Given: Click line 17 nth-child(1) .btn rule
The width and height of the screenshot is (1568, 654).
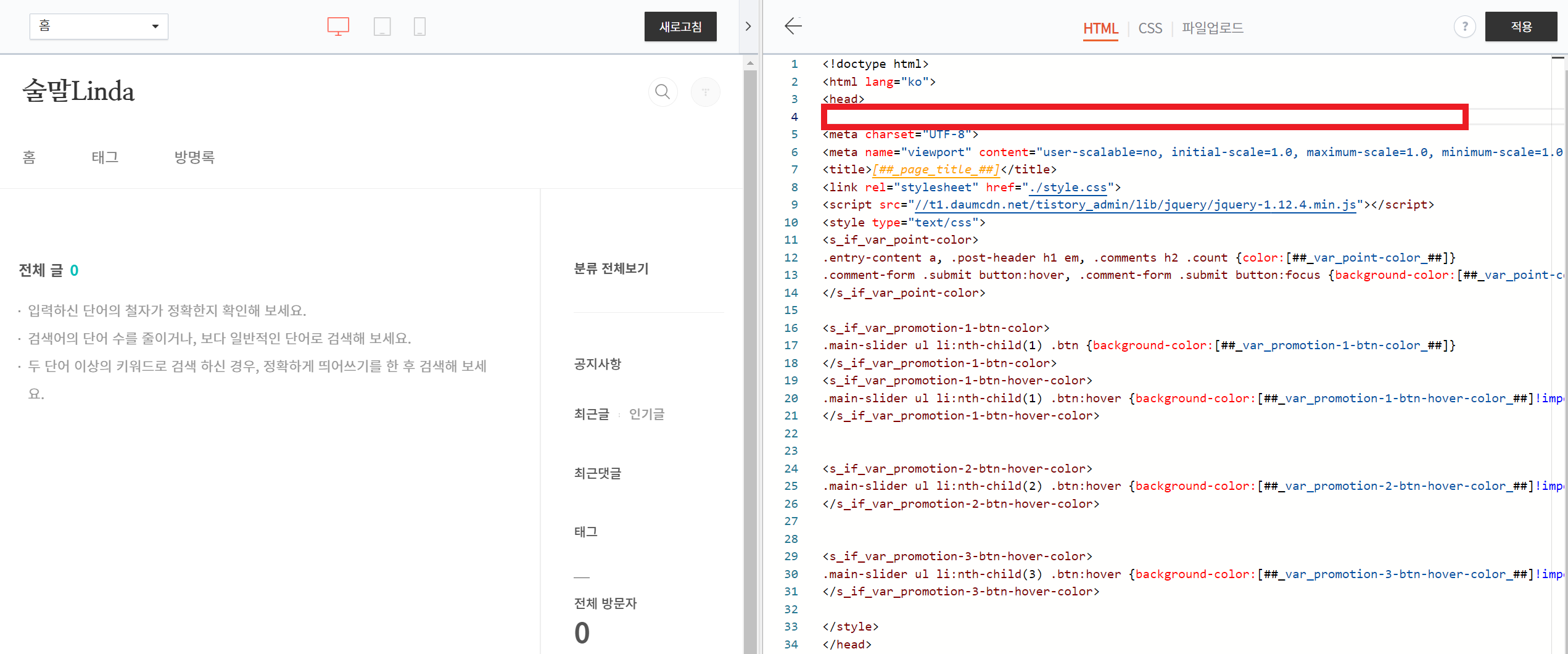Looking at the screenshot, I should click(x=1139, y=346).
